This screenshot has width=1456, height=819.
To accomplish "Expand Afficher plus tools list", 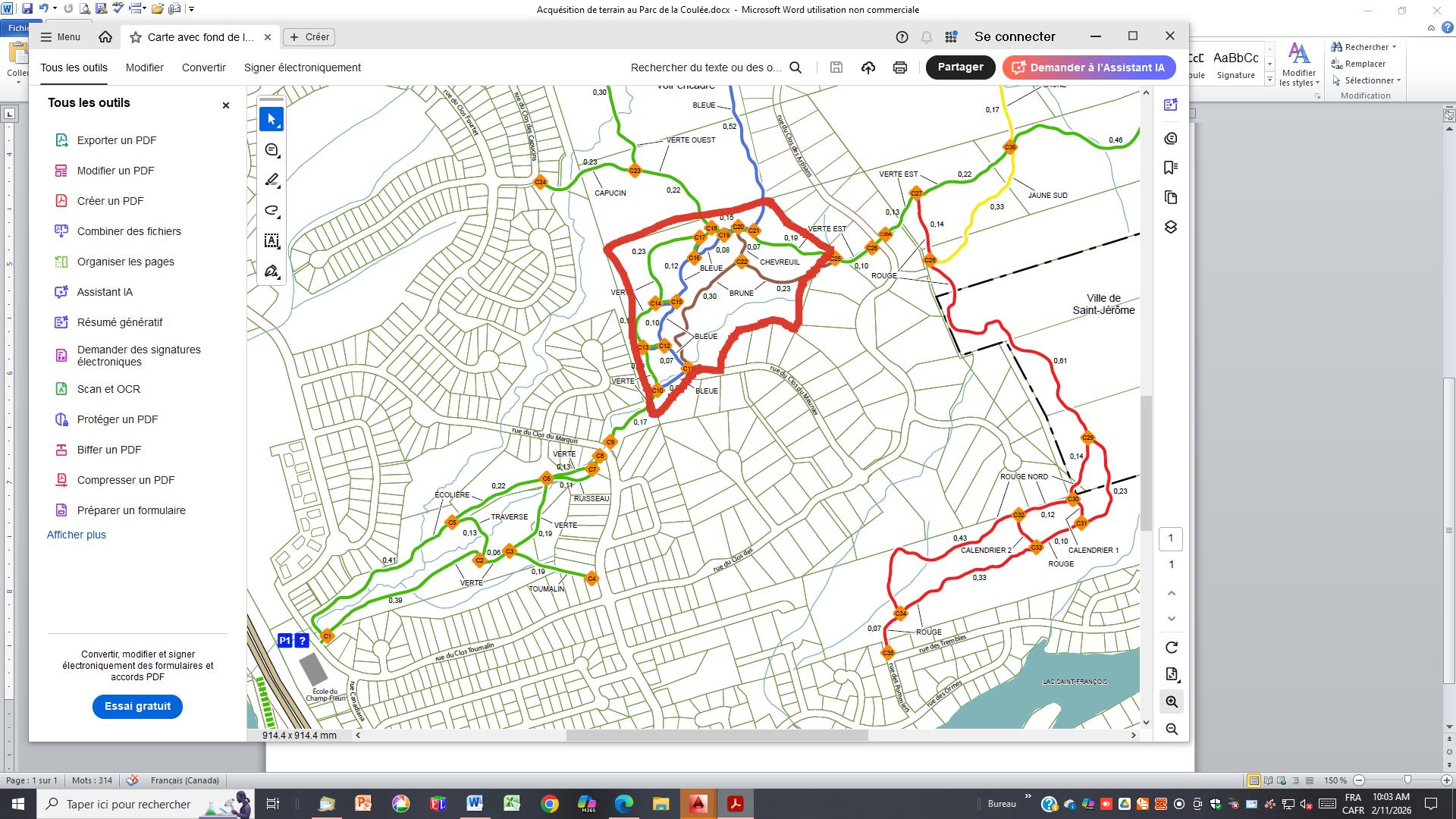I will point(77,535).
